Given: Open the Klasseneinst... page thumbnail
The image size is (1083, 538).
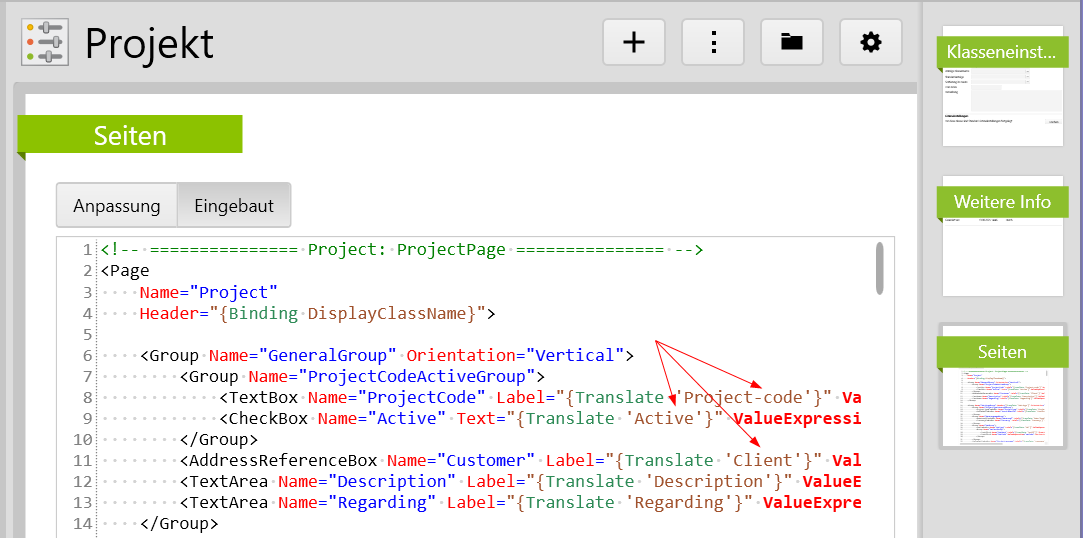Looking at the screenshot, I should coord(1002,86).
